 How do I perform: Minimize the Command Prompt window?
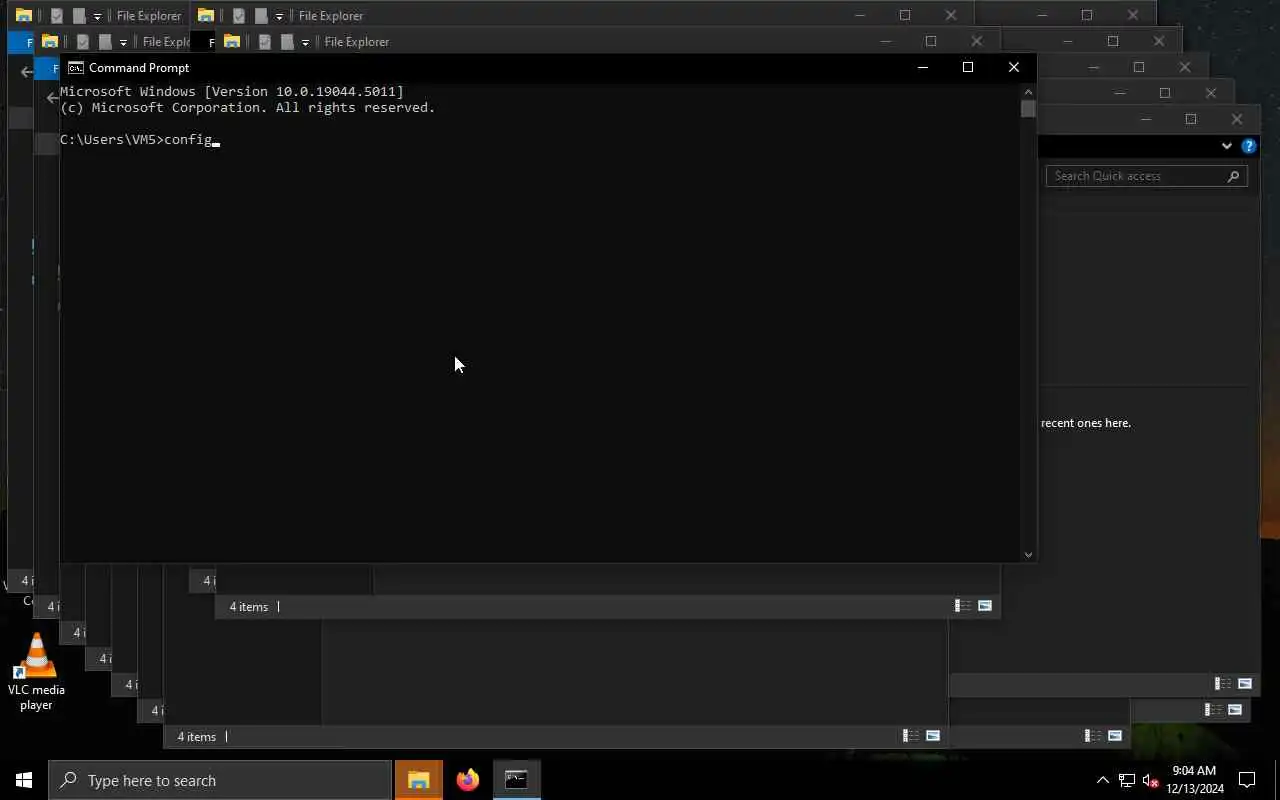[x=923, y=67]
